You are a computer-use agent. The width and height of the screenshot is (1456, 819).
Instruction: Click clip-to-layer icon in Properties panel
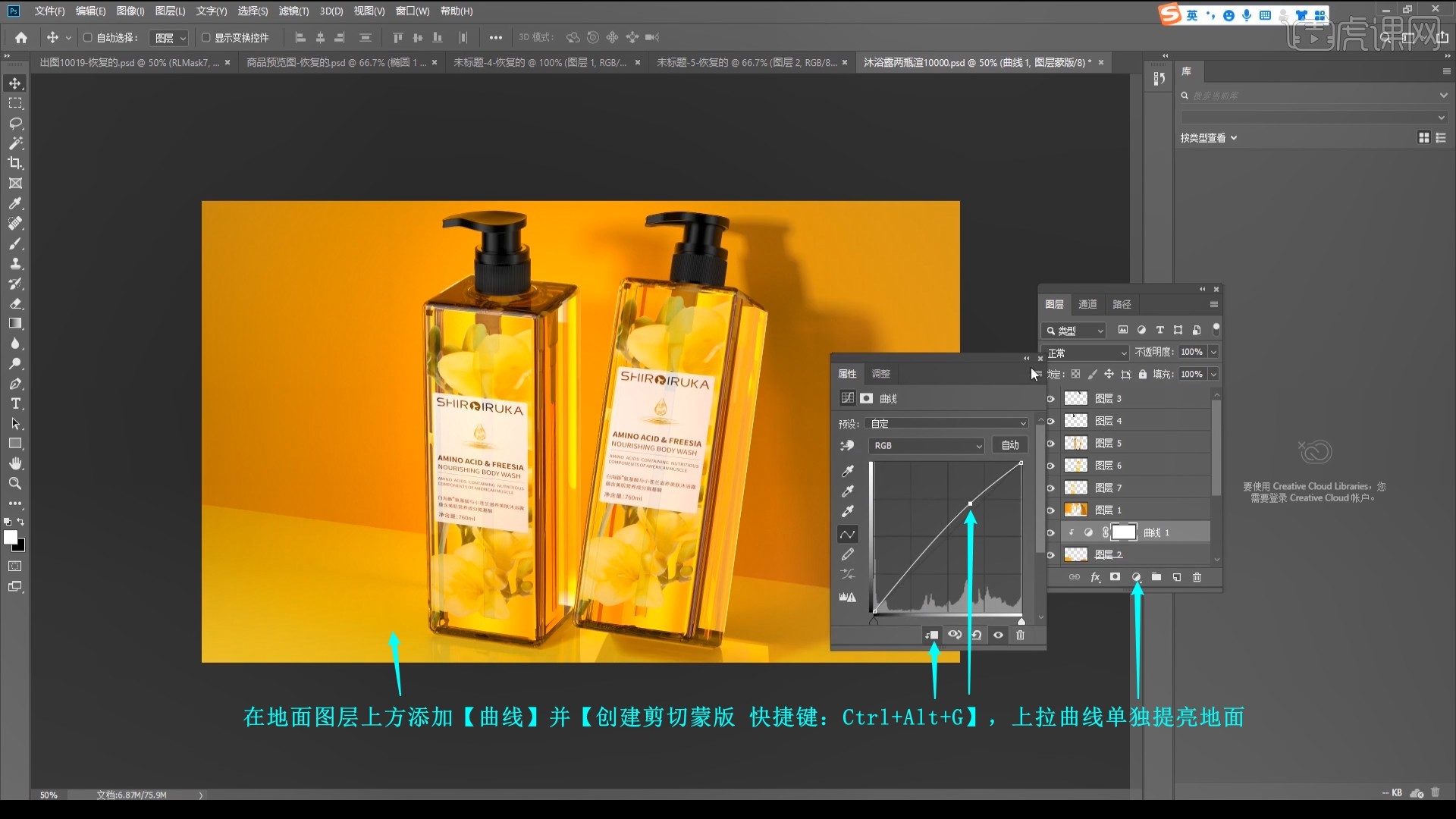click(x=932, y=635)
